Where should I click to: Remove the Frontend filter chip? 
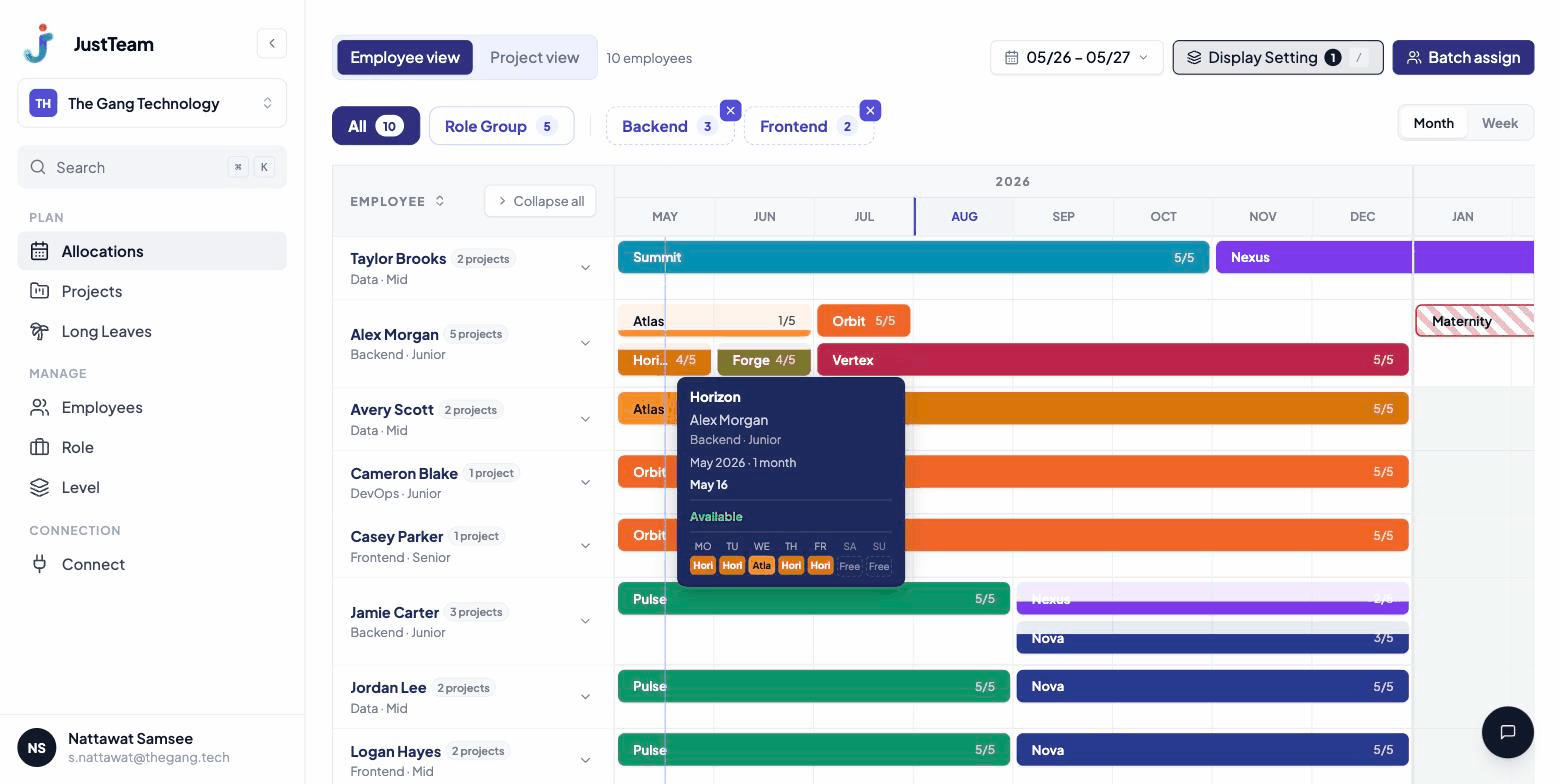click(x=870, y=110)
